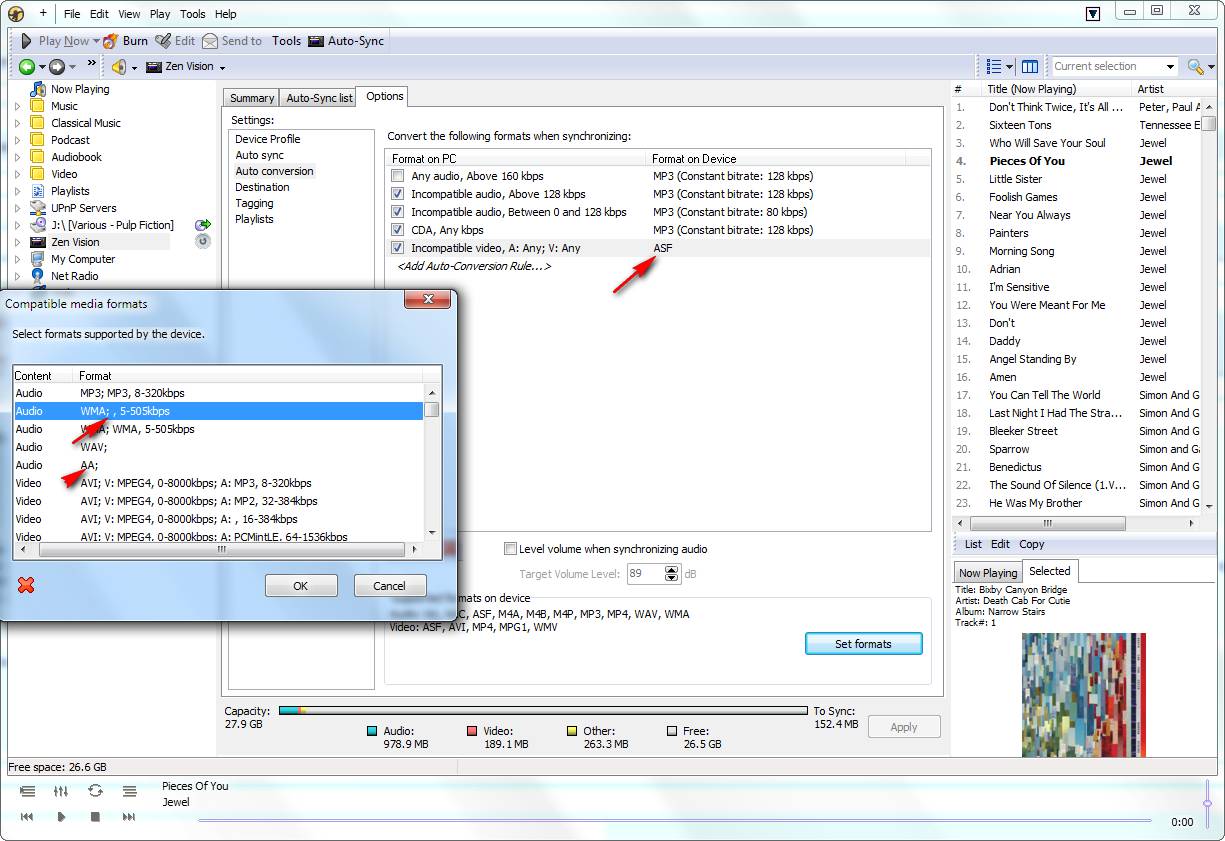Expand the Playlists node in the tree

coord(17,191)
